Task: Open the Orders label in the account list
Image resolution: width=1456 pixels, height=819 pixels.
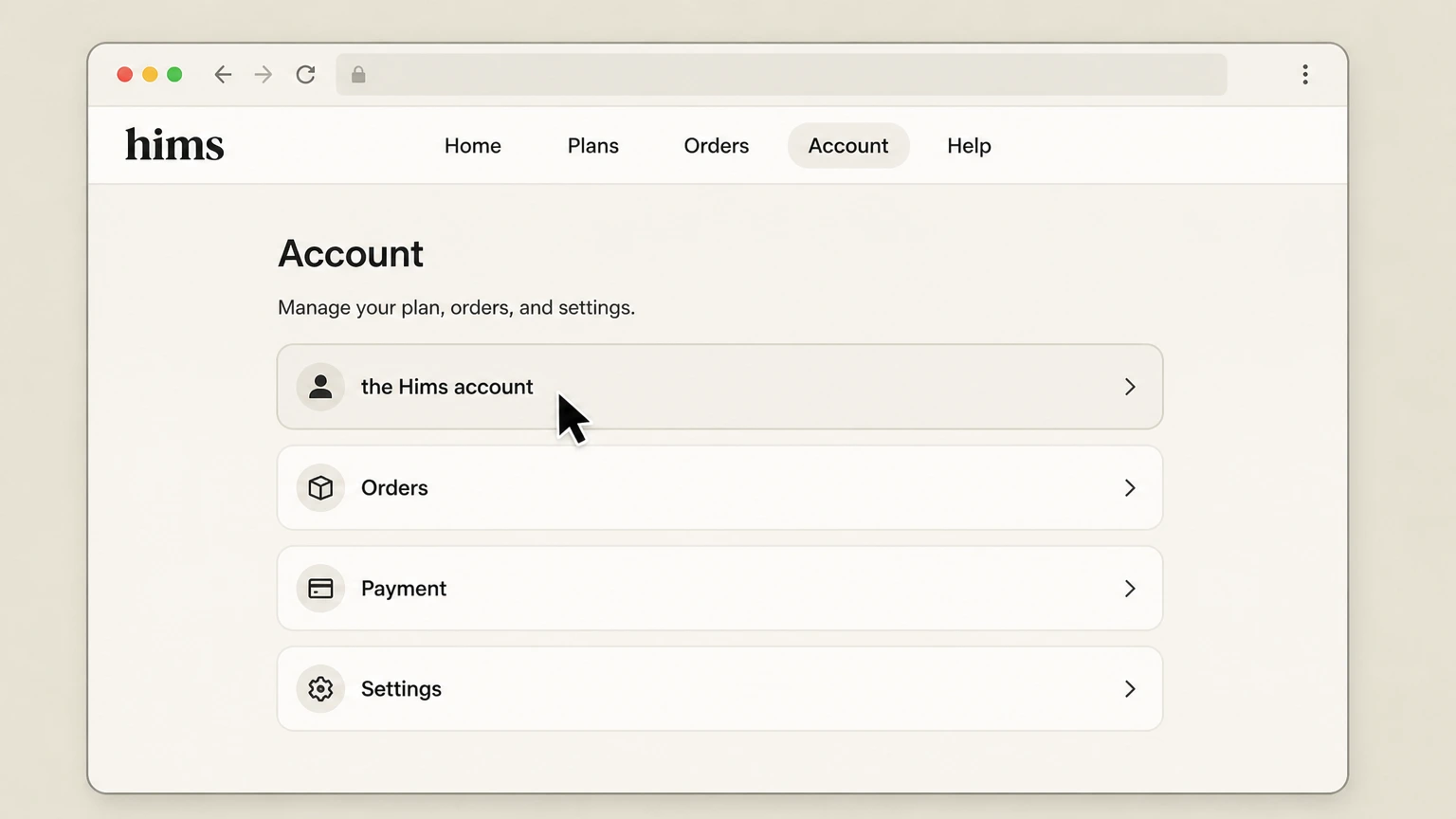Action: tap(394, 487)
